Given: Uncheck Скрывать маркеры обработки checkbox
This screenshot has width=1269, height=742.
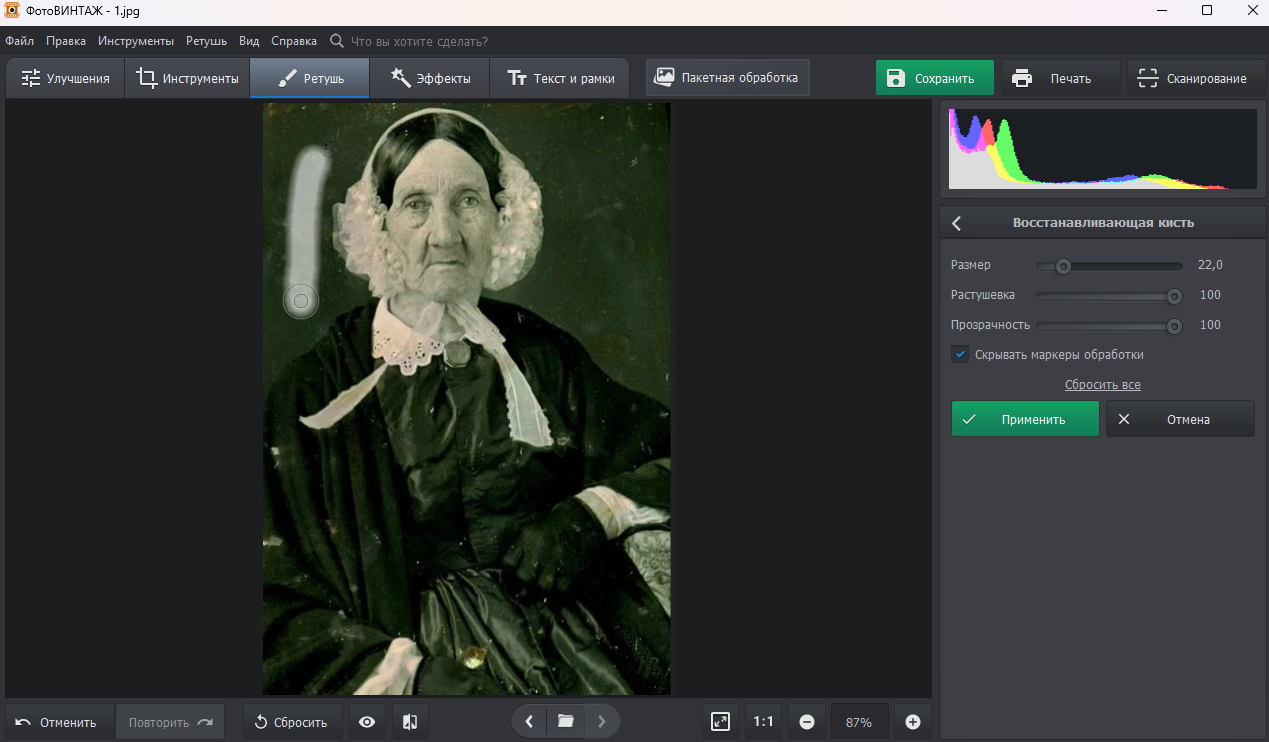Looking at the screenshot, I should (x=960, y=354).
